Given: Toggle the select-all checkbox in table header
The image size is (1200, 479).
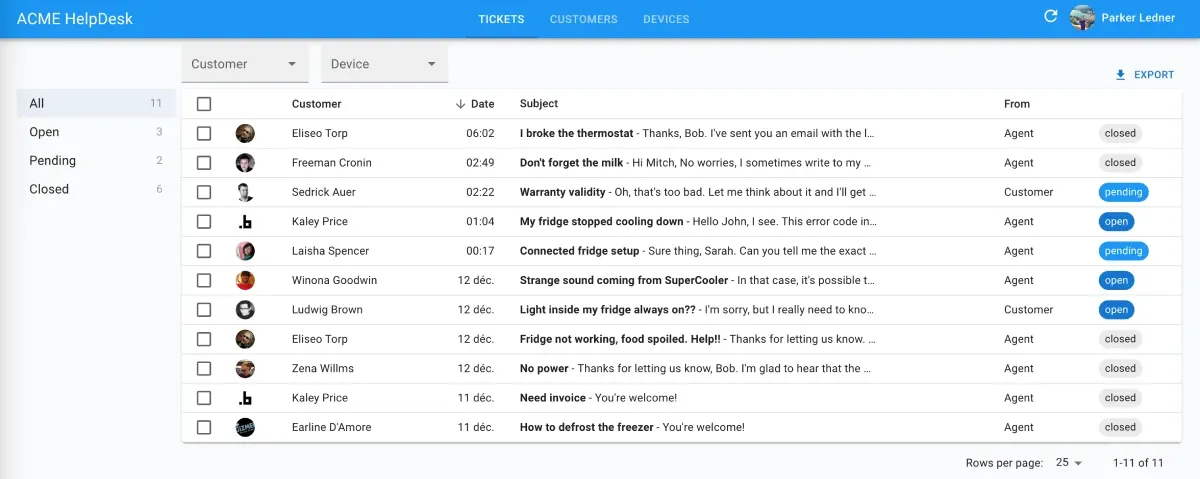Looking at the screenshot, I should tap(204, 104).
